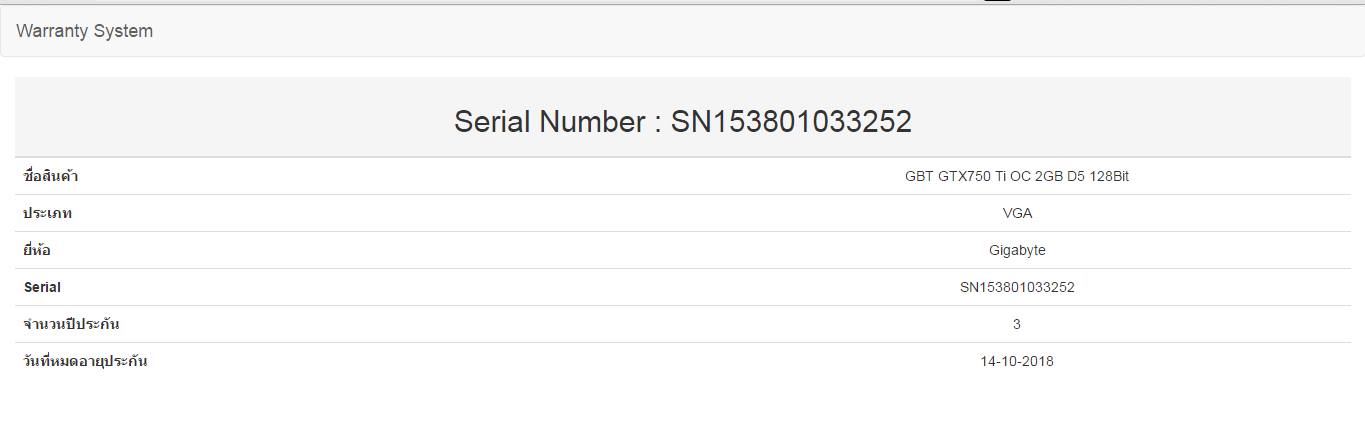Select the 14-10-2018 expiry date value
Viewport: 1365px width, 438px height.
[1017, 361]
